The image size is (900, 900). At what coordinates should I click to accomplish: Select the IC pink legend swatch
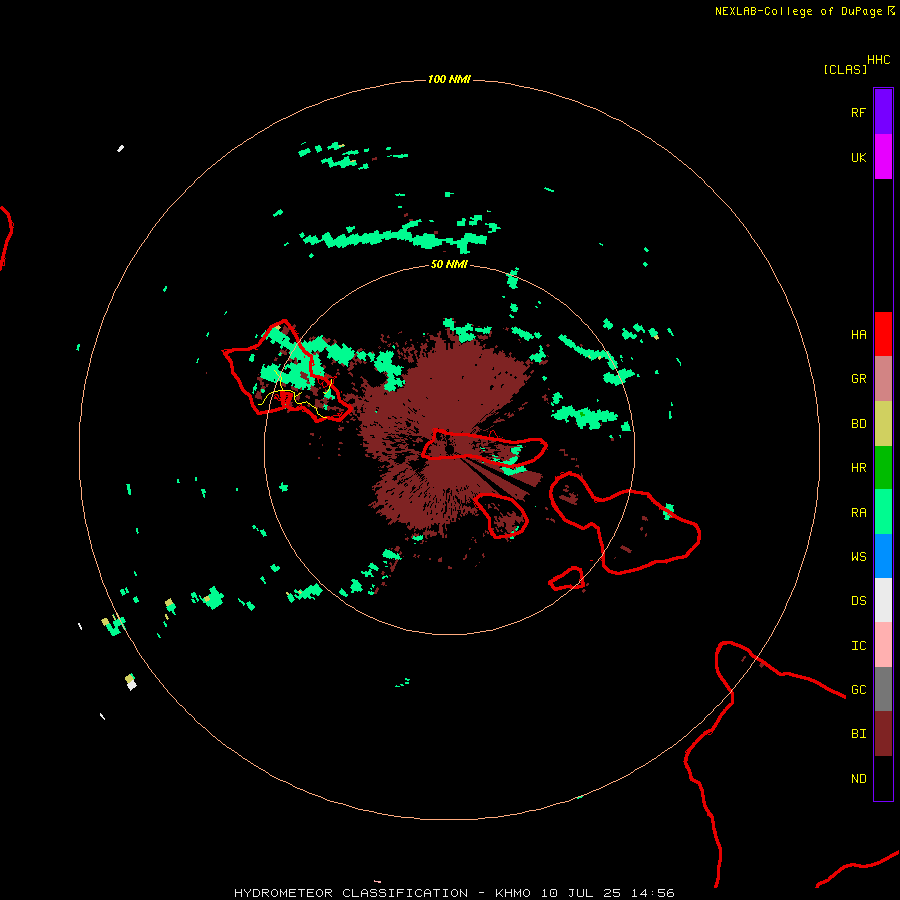[883, 645]
